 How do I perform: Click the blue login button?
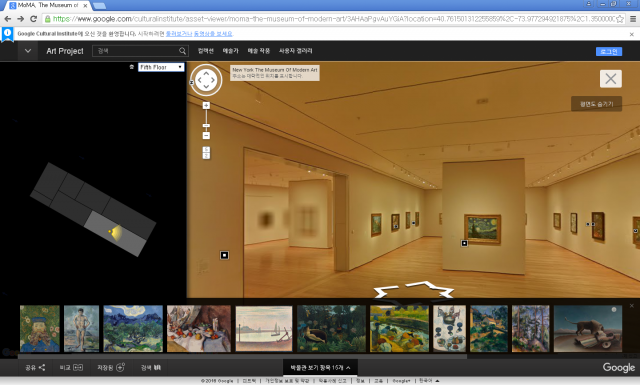click(609, 51)
